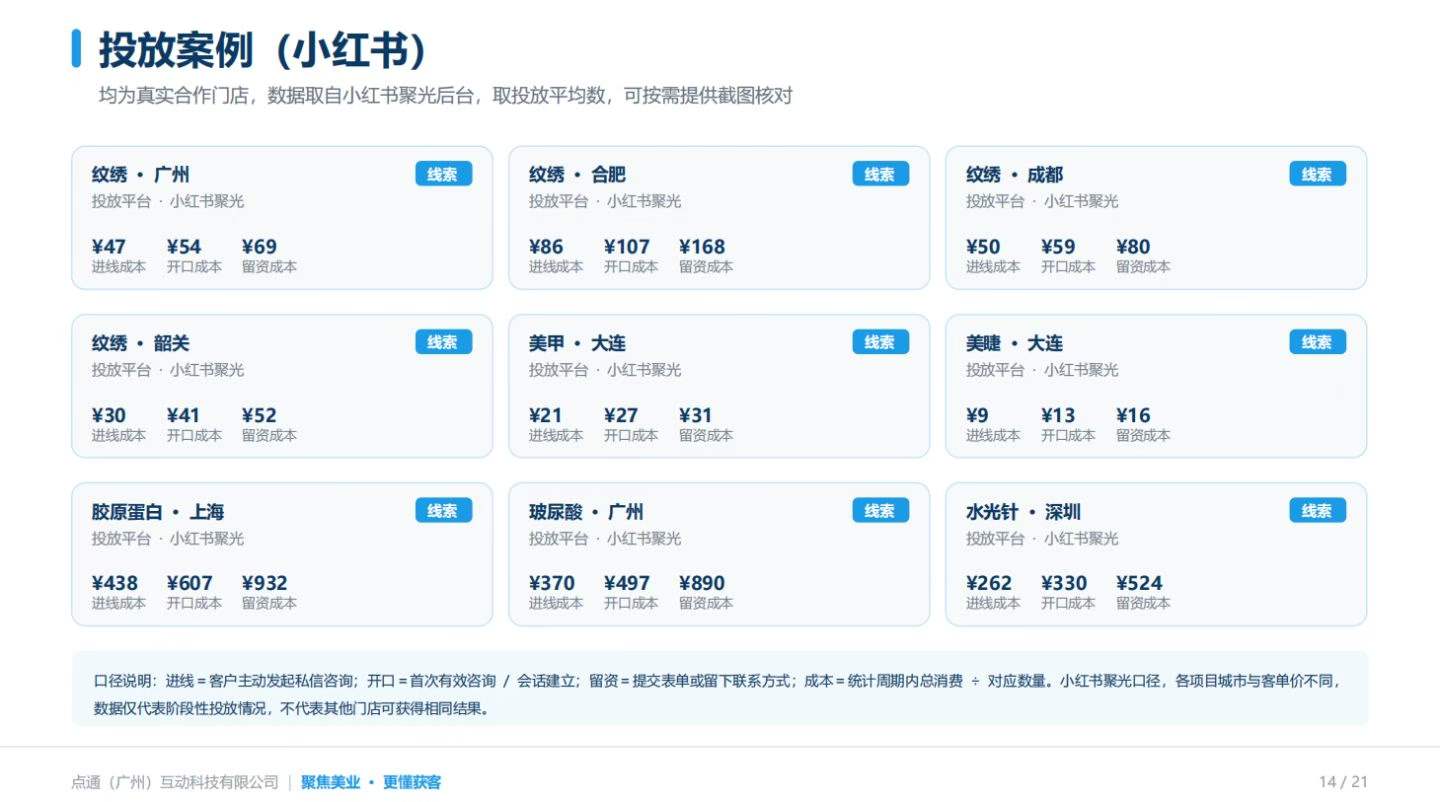
Task: Click the ¥9 进线成本 value
Action: pos(978,415)
